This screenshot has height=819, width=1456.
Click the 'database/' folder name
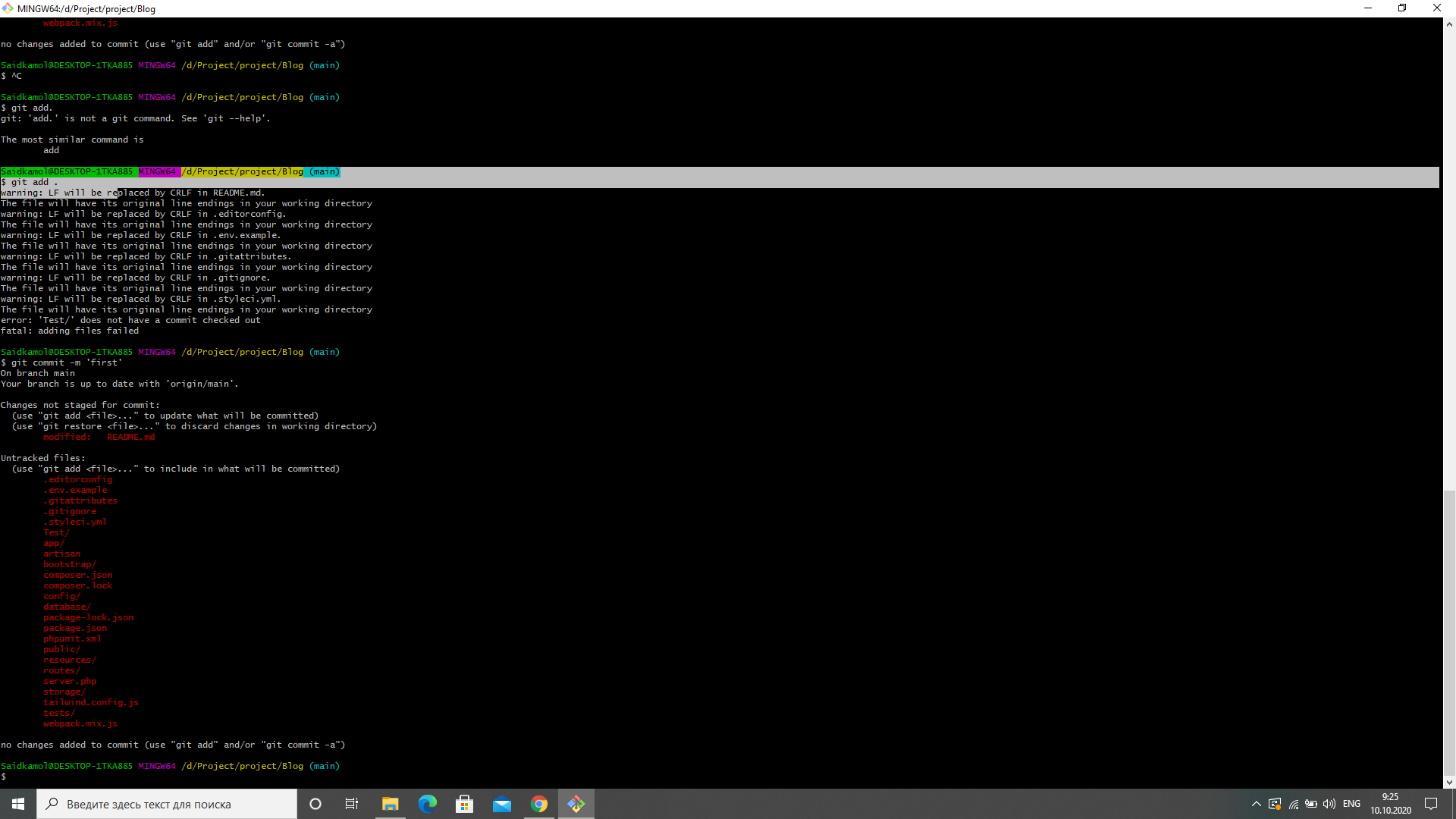coord(67,607)
